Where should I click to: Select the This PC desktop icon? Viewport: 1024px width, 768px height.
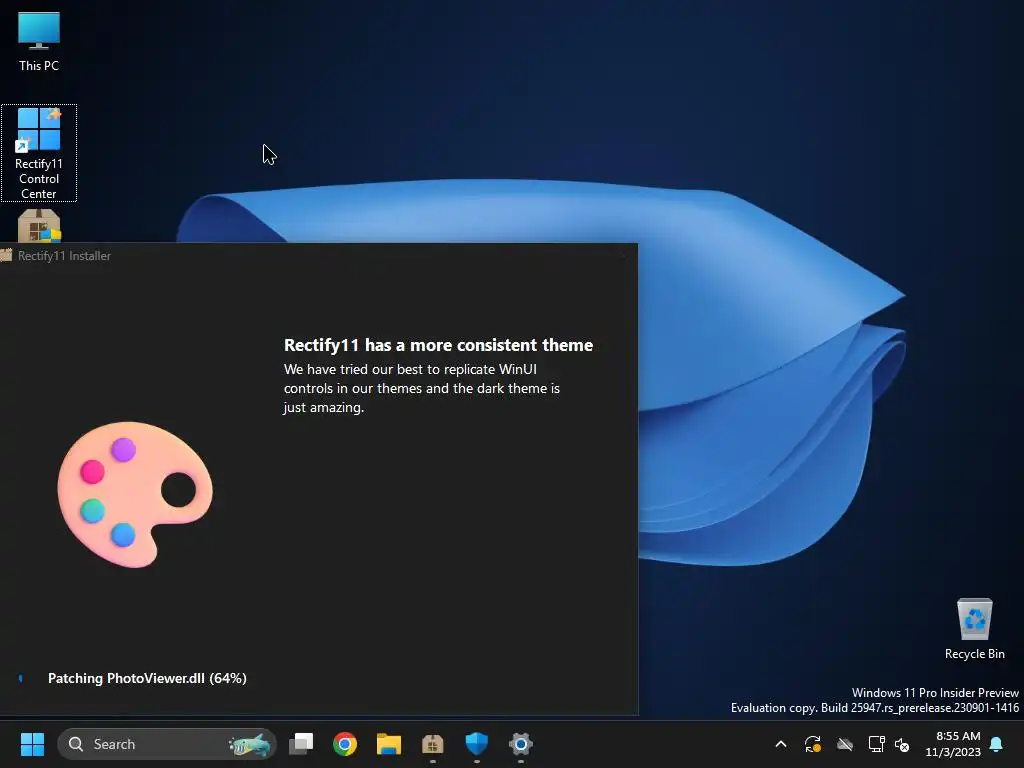[x=39, y=40]
